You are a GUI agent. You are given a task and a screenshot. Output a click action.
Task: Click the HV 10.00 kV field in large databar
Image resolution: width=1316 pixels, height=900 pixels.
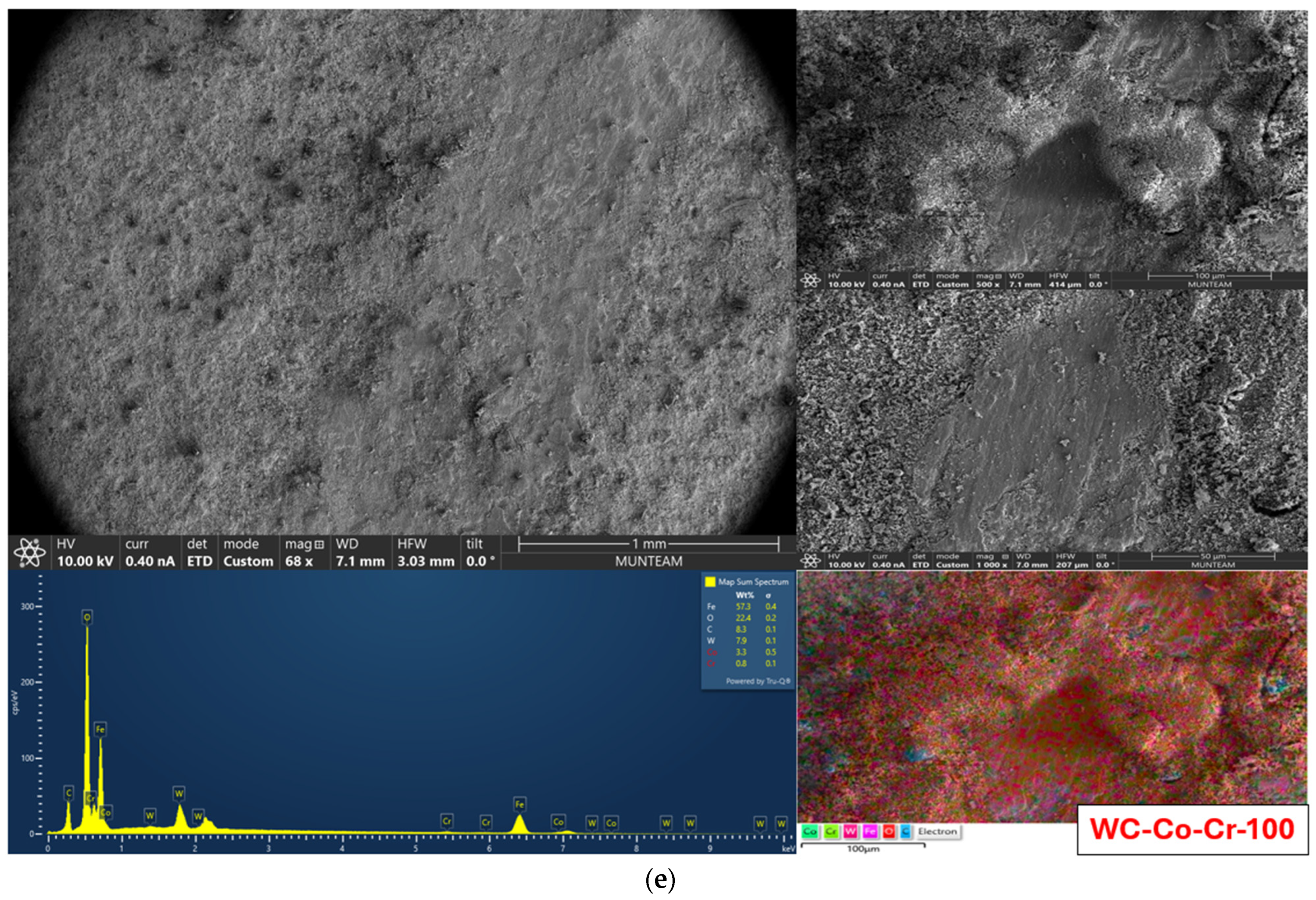(85, 553)
